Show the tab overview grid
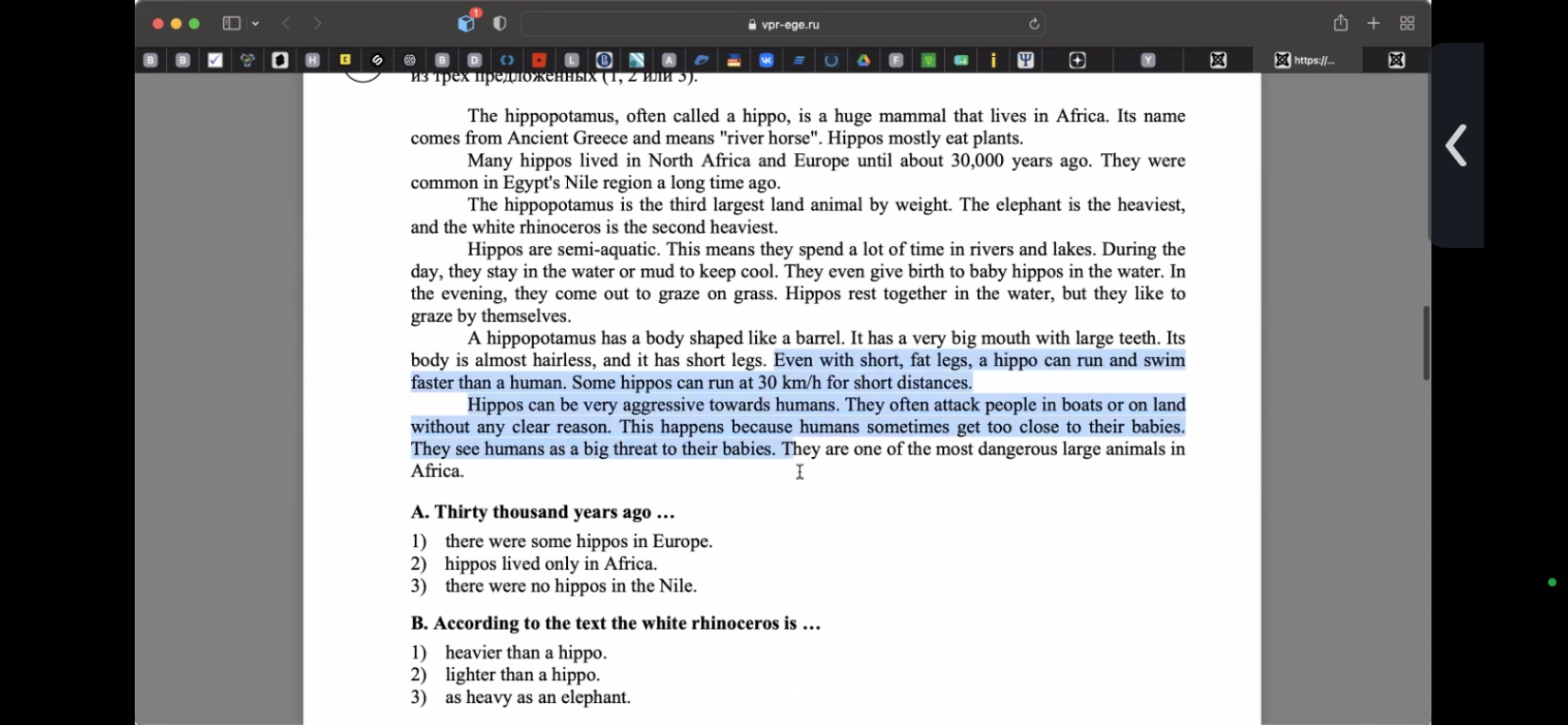Viewport: 1568px width, 725px height. pyautogui.click(x=1407, y=23)
